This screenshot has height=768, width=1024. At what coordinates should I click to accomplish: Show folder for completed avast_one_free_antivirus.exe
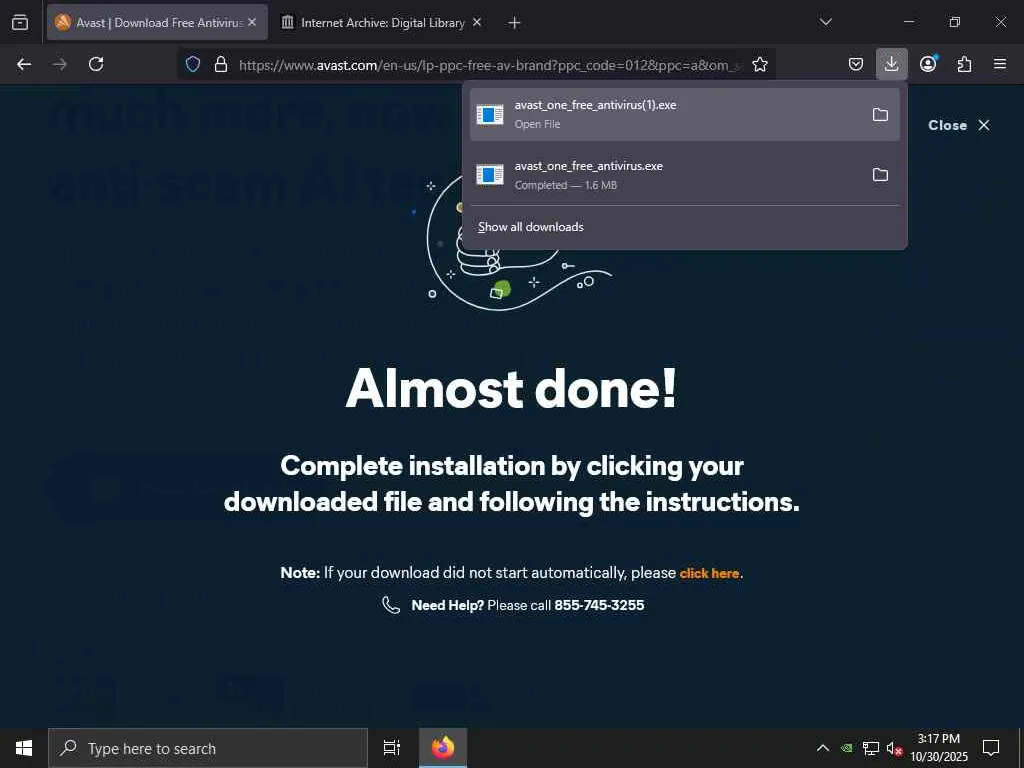[x=880, y=175]
